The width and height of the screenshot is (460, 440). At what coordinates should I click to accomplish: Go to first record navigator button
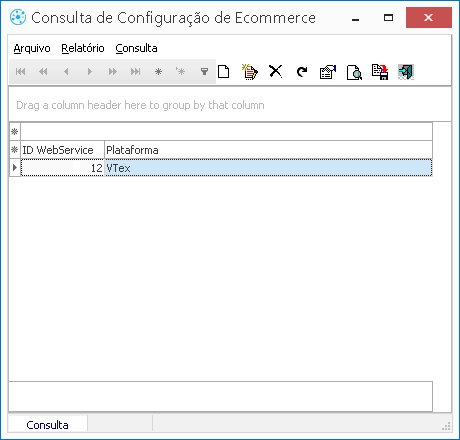coord(20,71)
